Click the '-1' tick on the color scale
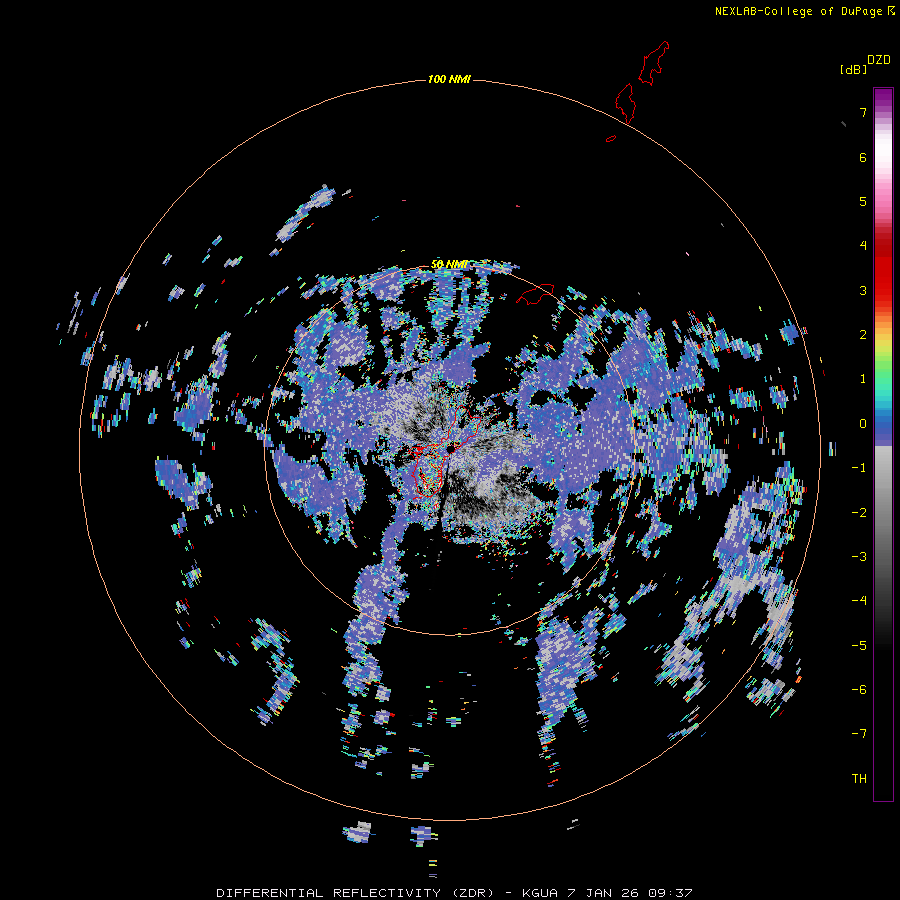This screenshot has height=900, width=900. click(859, 468)
